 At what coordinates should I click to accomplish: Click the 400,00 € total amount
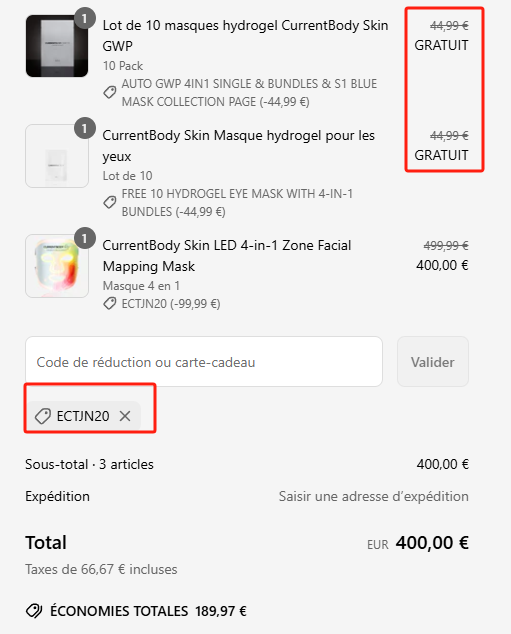[432, 543]
